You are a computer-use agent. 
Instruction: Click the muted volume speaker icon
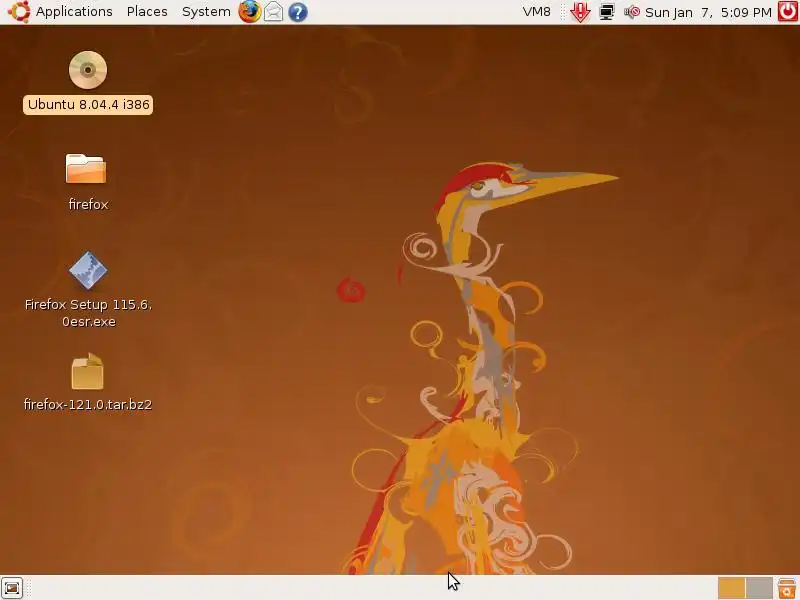(632, 12)
